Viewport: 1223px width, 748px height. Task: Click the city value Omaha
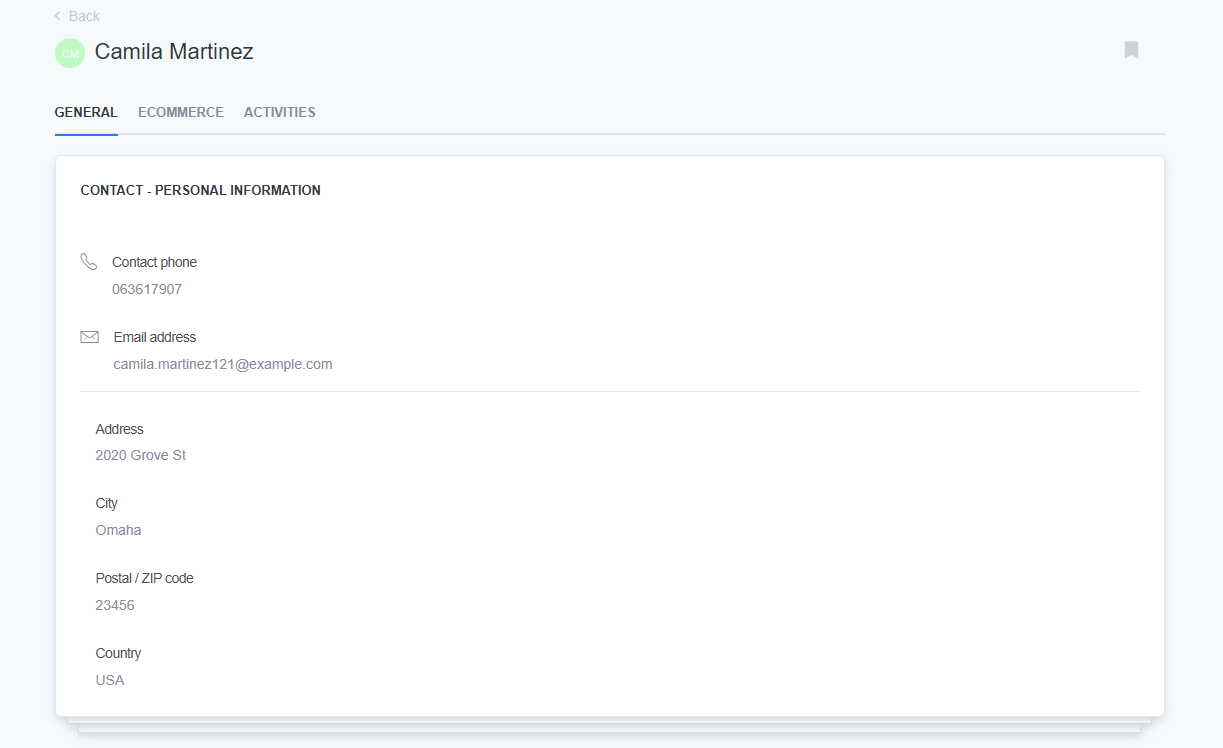pos(118,531)
